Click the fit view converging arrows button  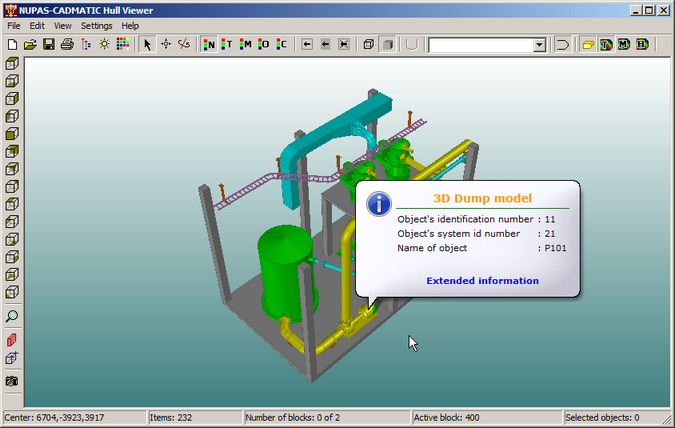(344, 44)
